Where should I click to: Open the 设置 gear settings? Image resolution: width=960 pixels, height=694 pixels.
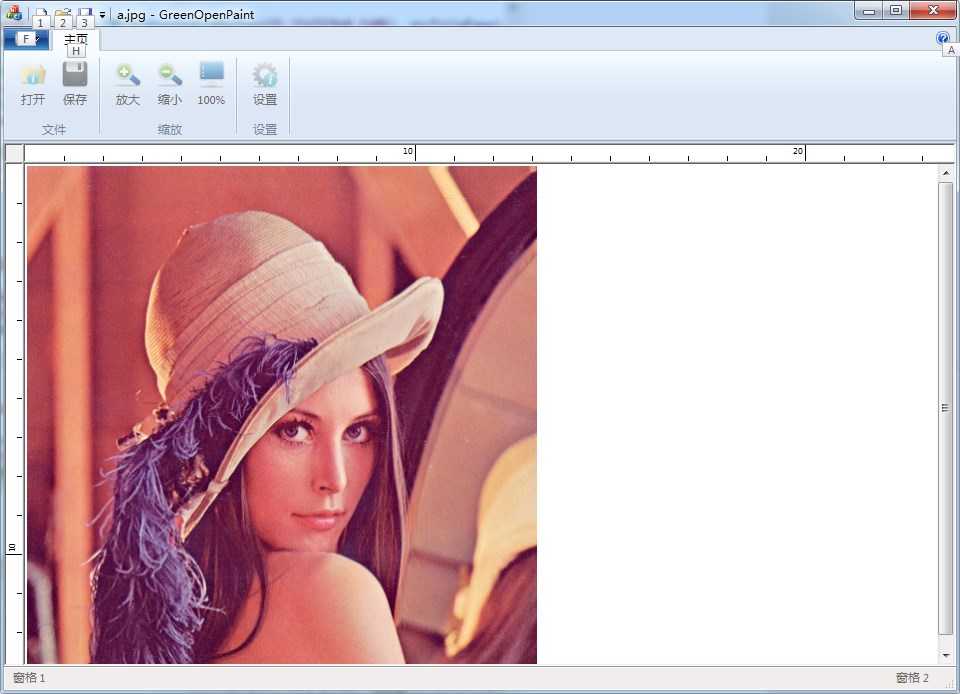265,85
